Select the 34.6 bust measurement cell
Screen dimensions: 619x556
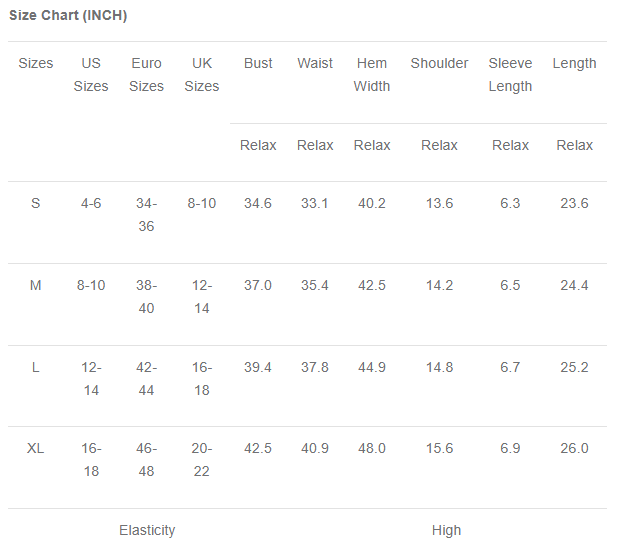coord(258,203)
